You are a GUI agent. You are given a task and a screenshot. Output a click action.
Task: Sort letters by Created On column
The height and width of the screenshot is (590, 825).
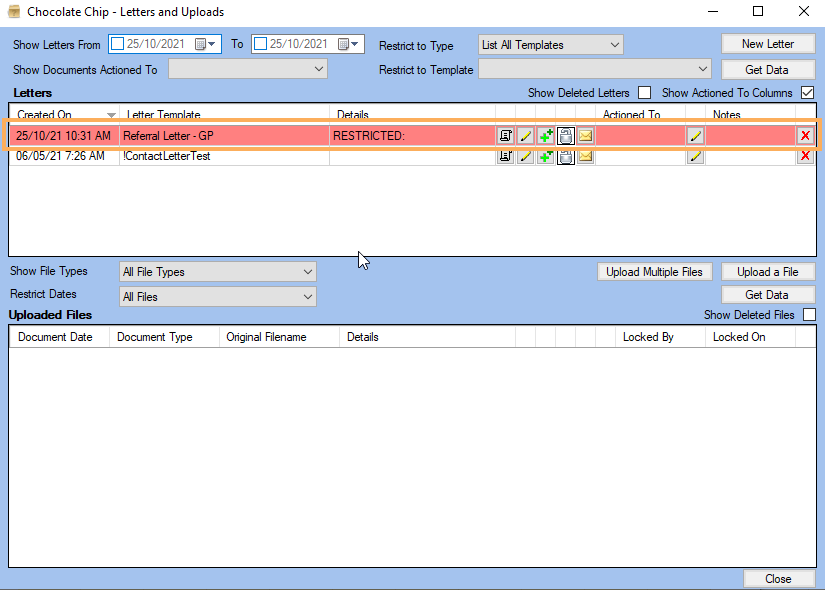coord(64,114)
